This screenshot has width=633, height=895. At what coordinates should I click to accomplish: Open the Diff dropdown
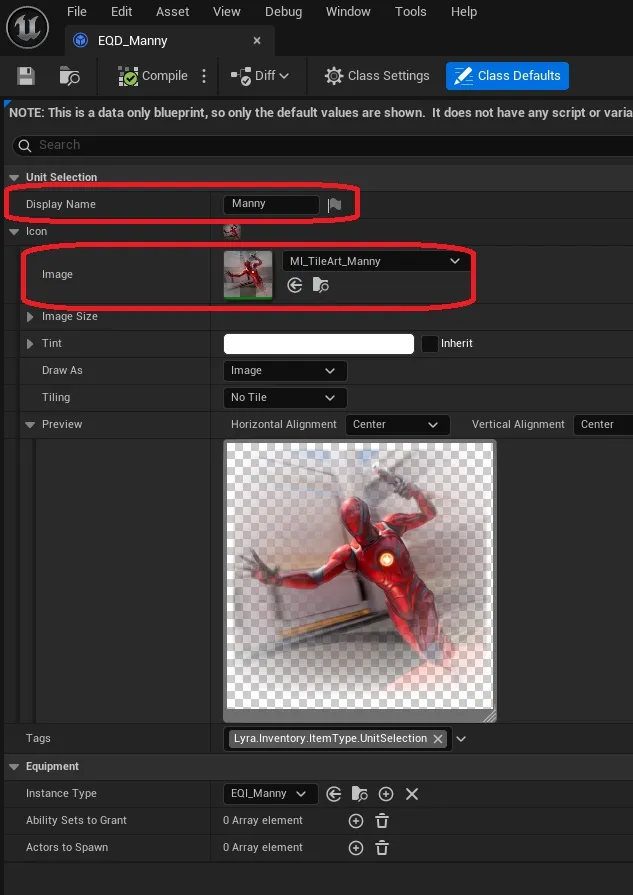[260, 76]
